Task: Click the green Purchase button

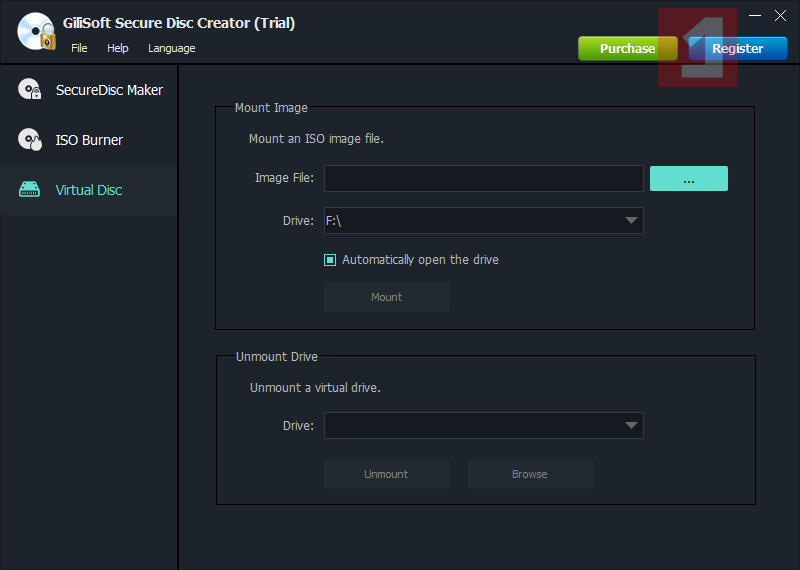Action: [x=628, y=48]
